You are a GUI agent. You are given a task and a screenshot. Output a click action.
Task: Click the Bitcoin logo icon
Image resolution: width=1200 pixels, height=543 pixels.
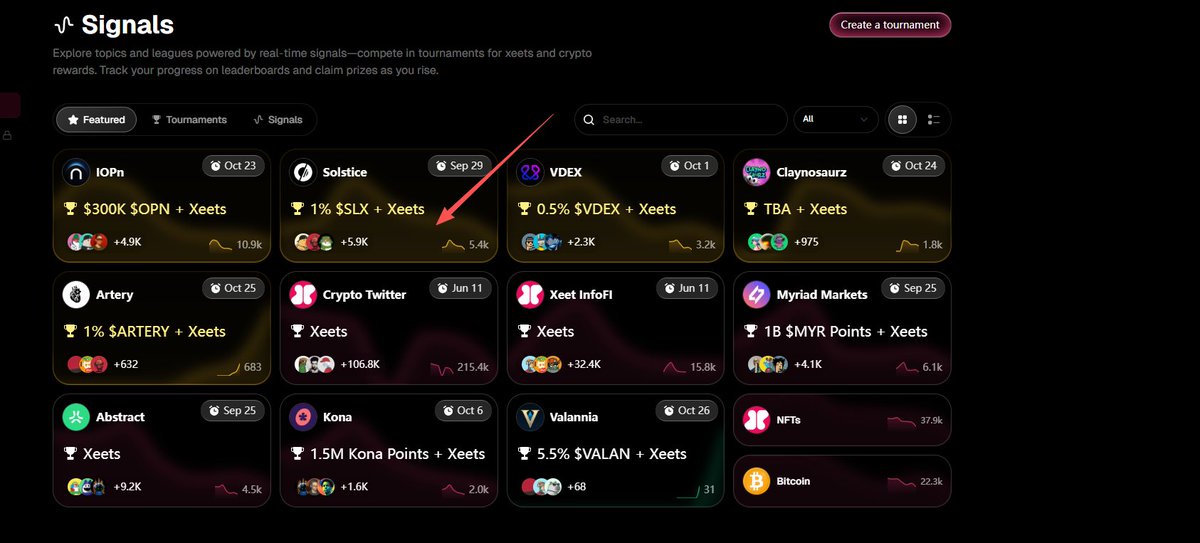coord(756,482)
